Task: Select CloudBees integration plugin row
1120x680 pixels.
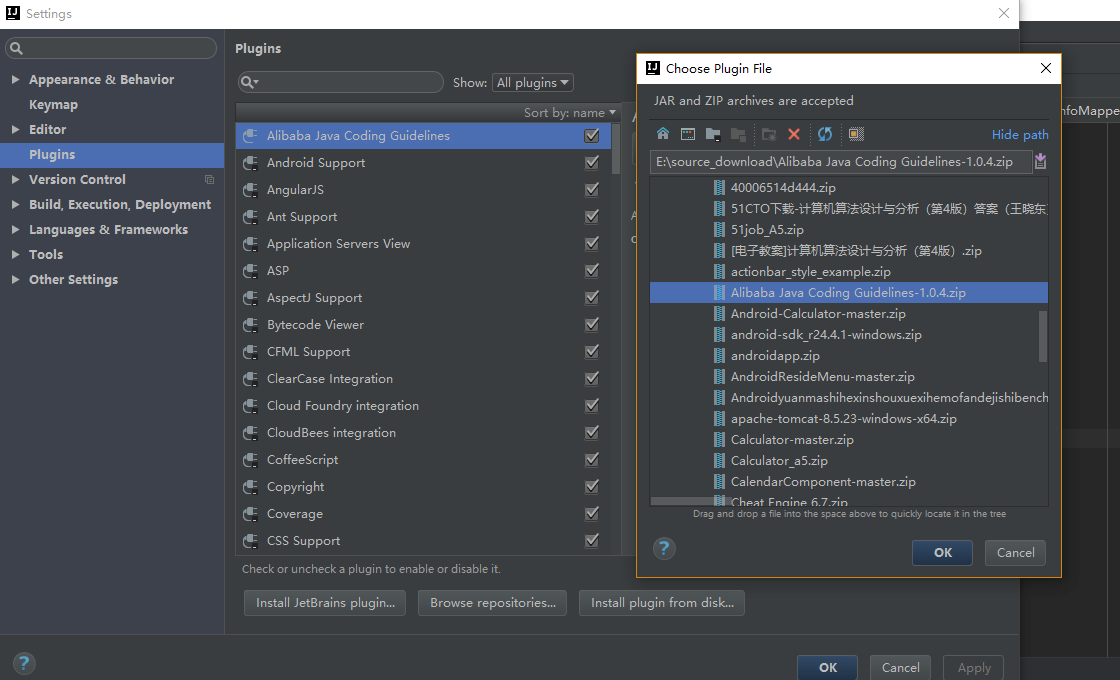Action: tap(423, 433)
